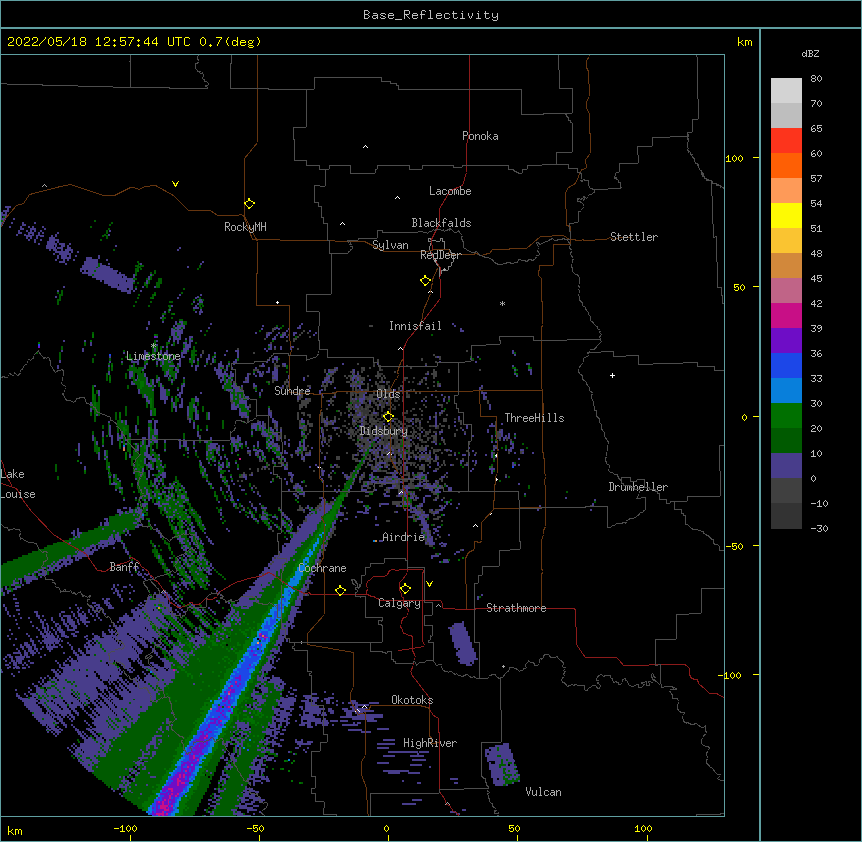Click the Drumheller label
This screenshot has height=842, width=862.
(638, 487)
